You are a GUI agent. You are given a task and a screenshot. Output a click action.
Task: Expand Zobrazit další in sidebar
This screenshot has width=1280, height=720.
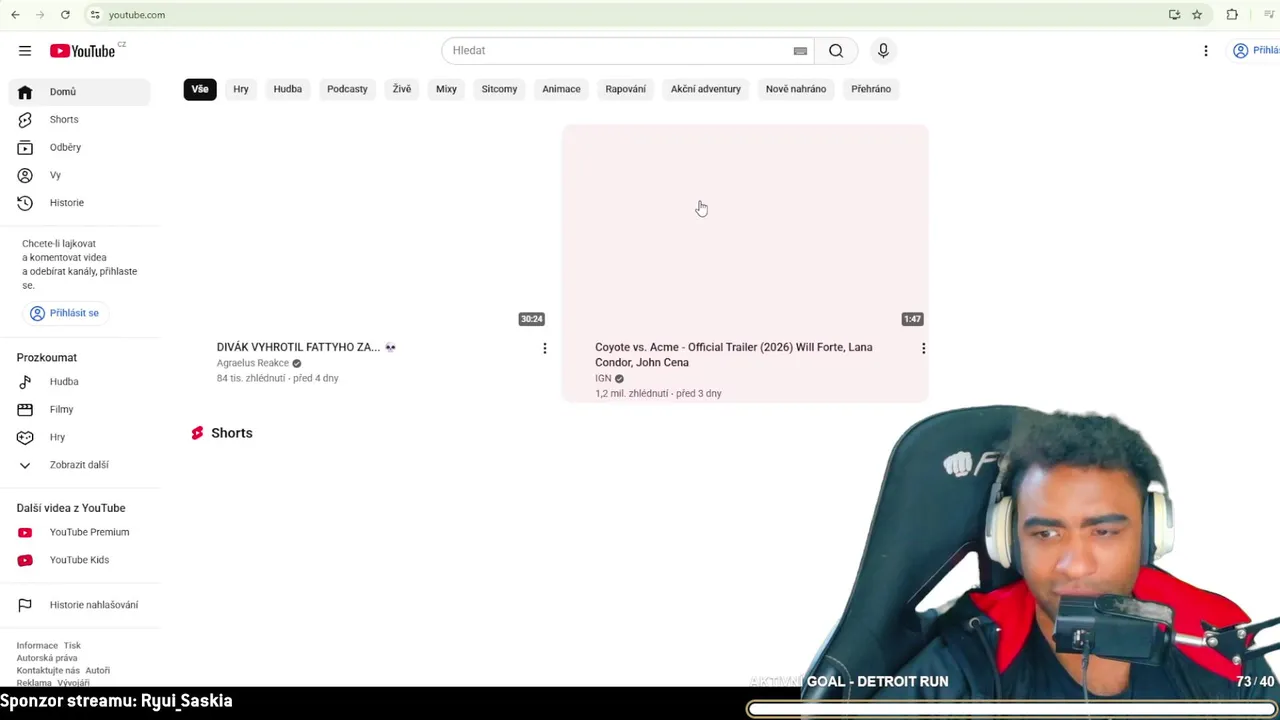click(80, 465)
